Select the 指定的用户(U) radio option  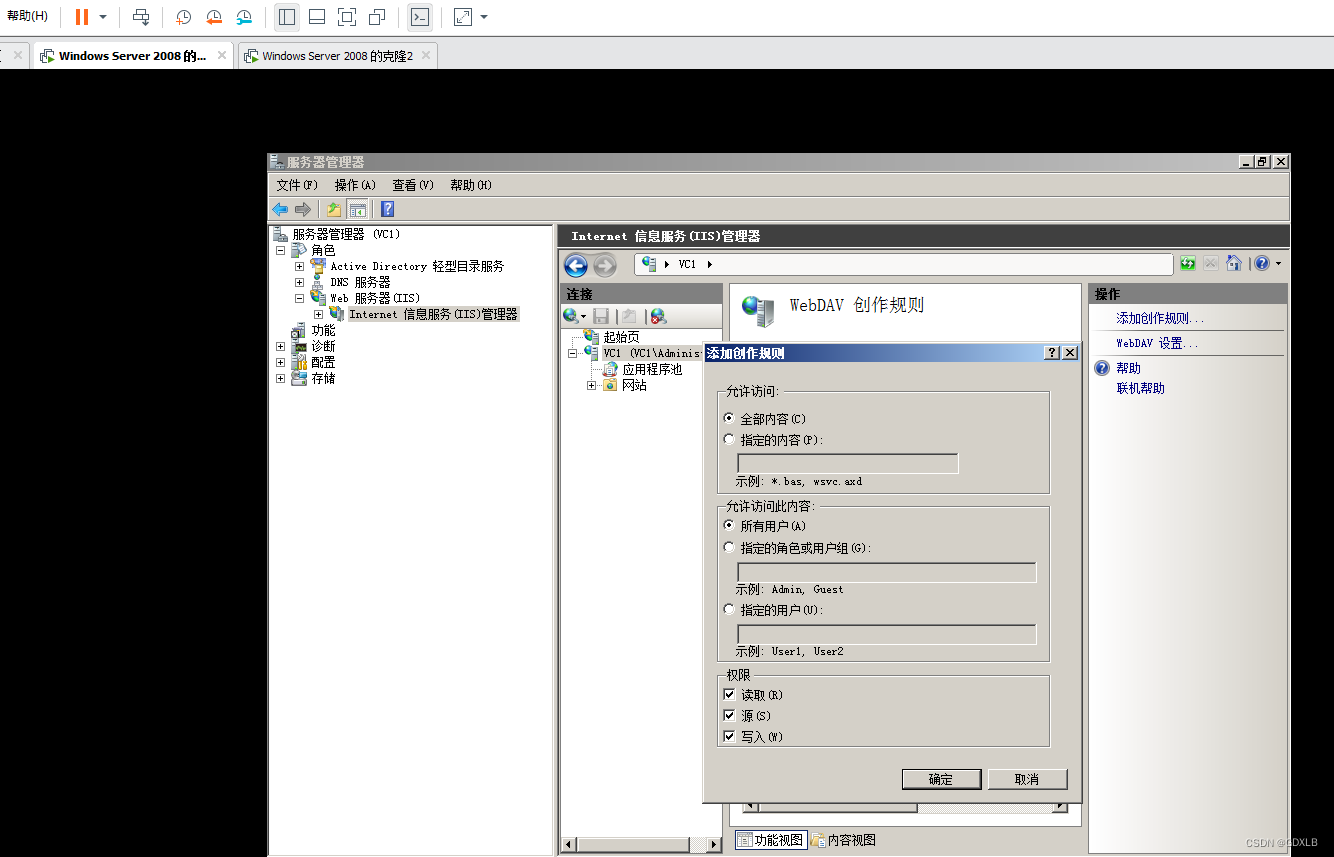coord(729,609)
